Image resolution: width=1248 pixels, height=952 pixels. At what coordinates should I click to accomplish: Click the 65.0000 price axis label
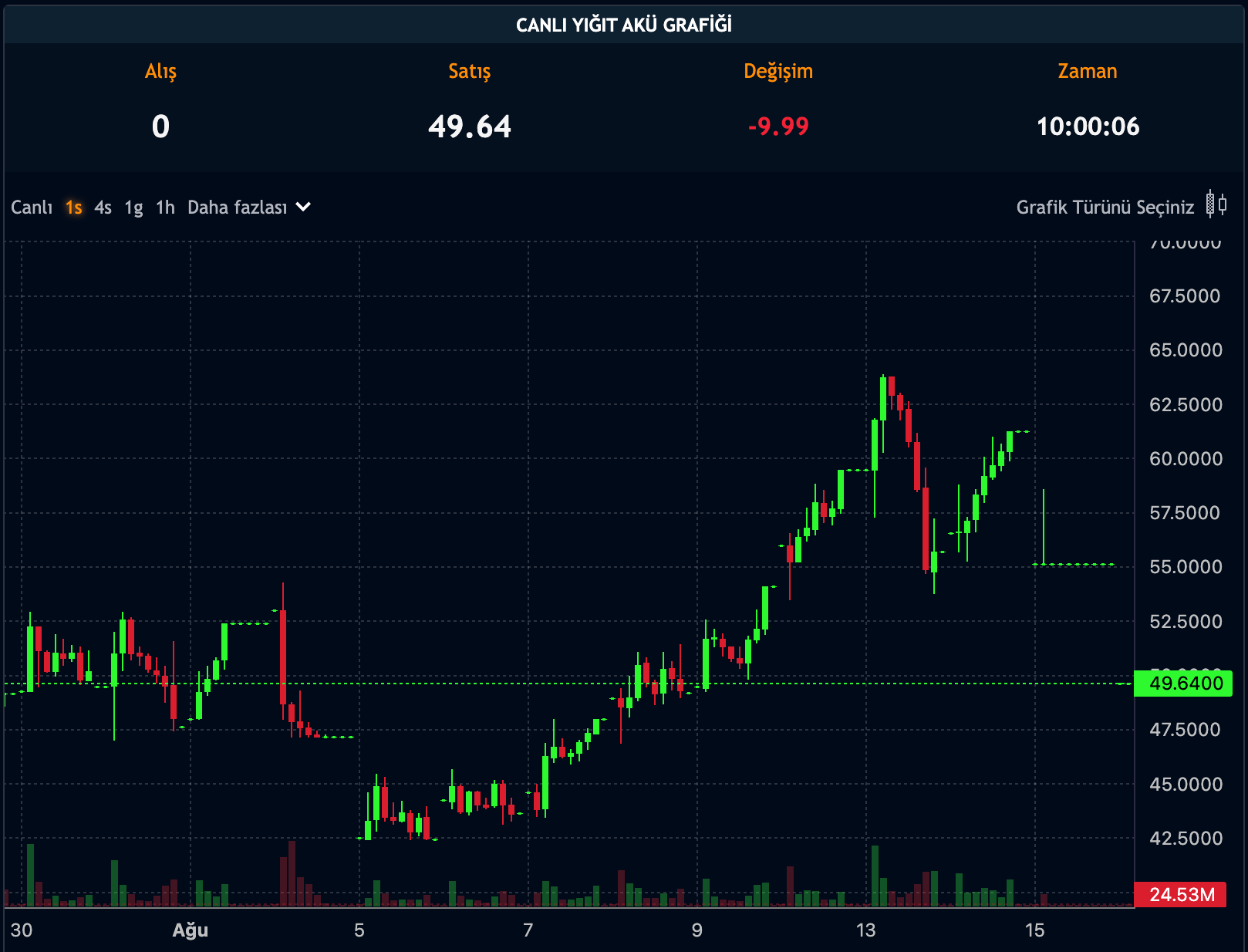click(1186, 350)
